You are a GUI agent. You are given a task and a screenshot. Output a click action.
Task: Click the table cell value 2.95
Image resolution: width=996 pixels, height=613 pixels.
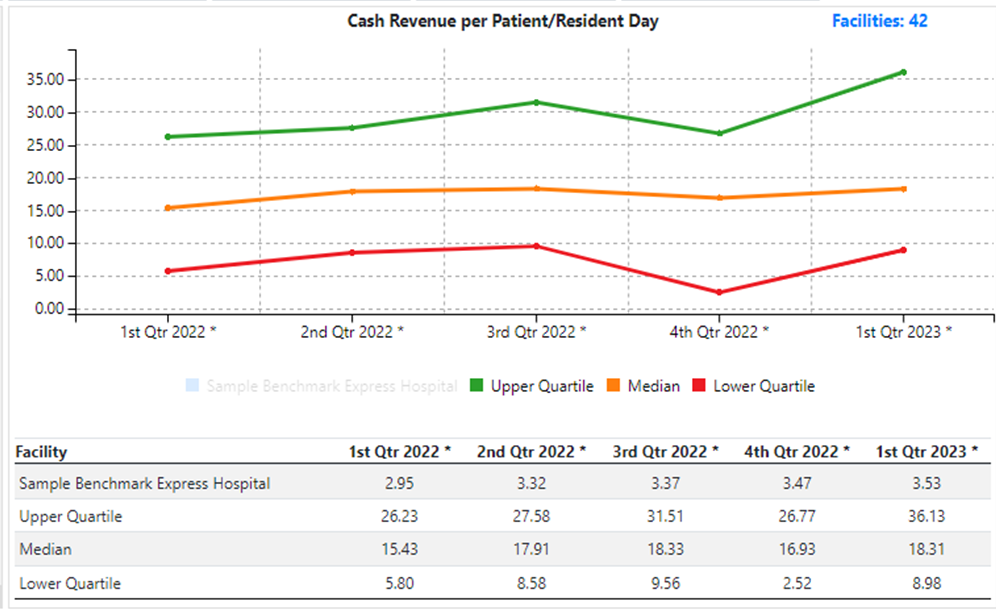click(x=400, y=483)
